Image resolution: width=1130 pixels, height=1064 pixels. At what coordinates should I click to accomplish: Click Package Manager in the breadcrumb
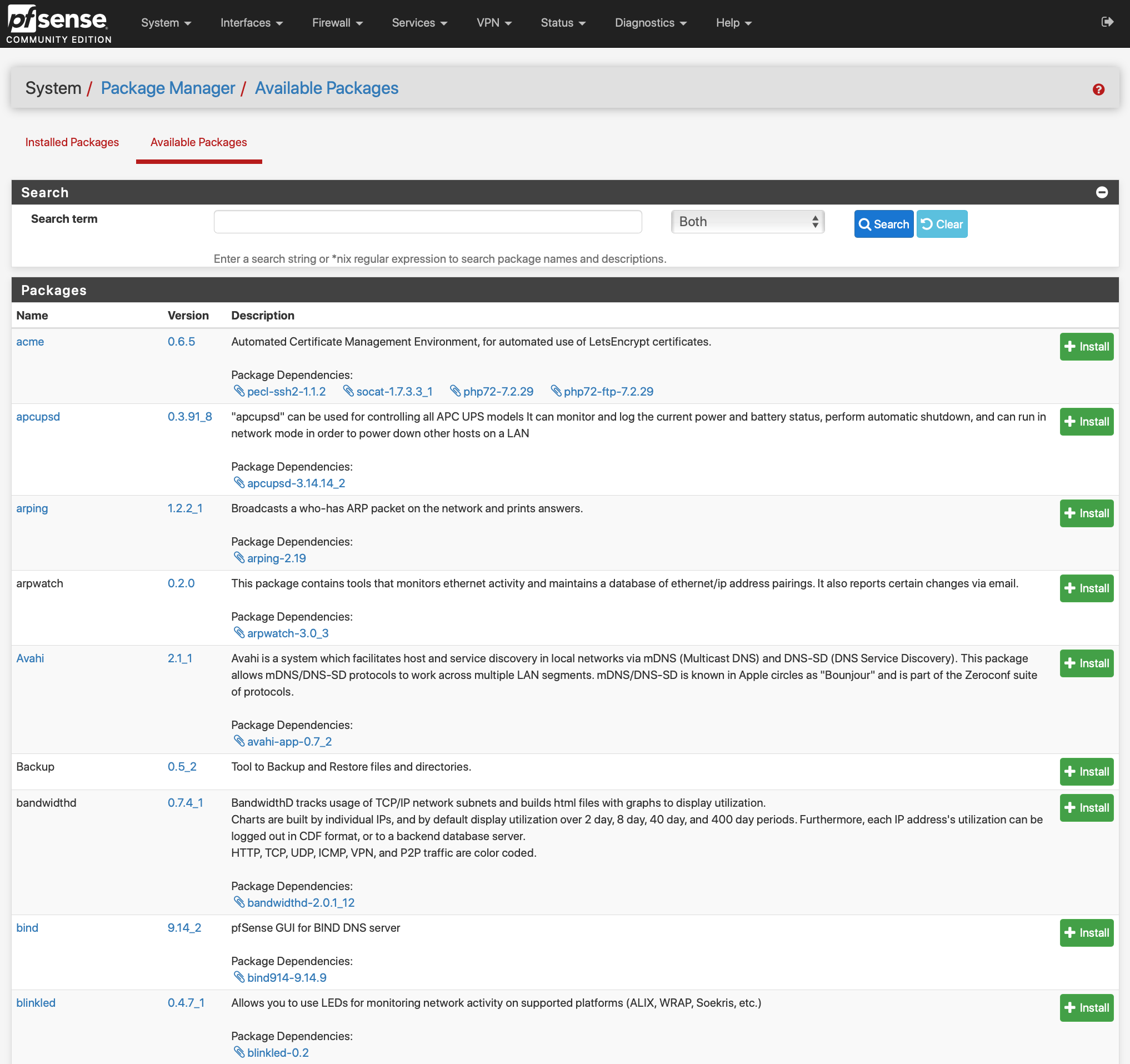[x=168, y=88]
